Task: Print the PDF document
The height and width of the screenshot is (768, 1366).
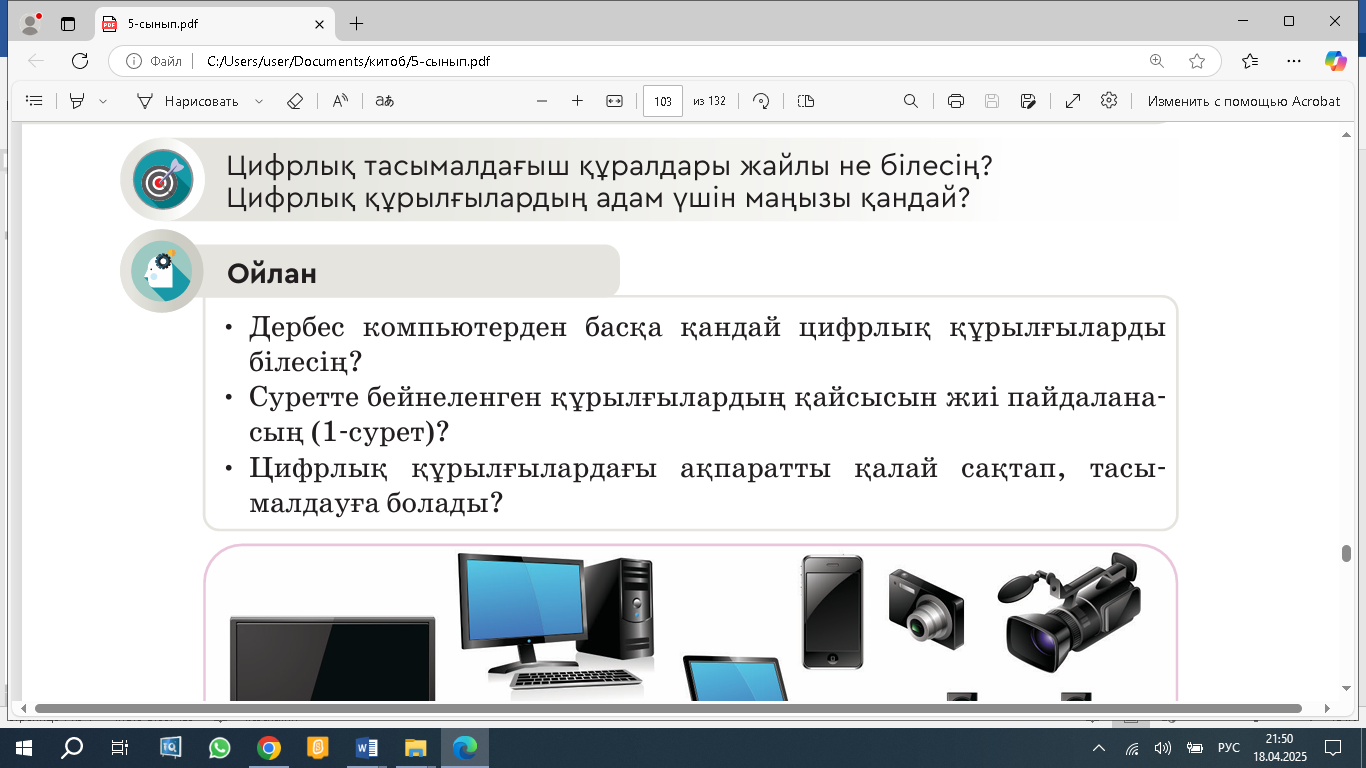Action: coord(955,101)
